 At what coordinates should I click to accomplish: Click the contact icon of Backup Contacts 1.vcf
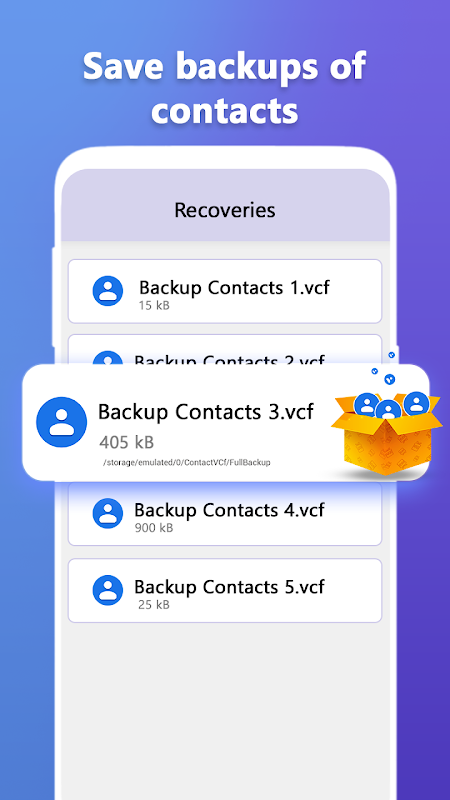[x=108, y=291]
